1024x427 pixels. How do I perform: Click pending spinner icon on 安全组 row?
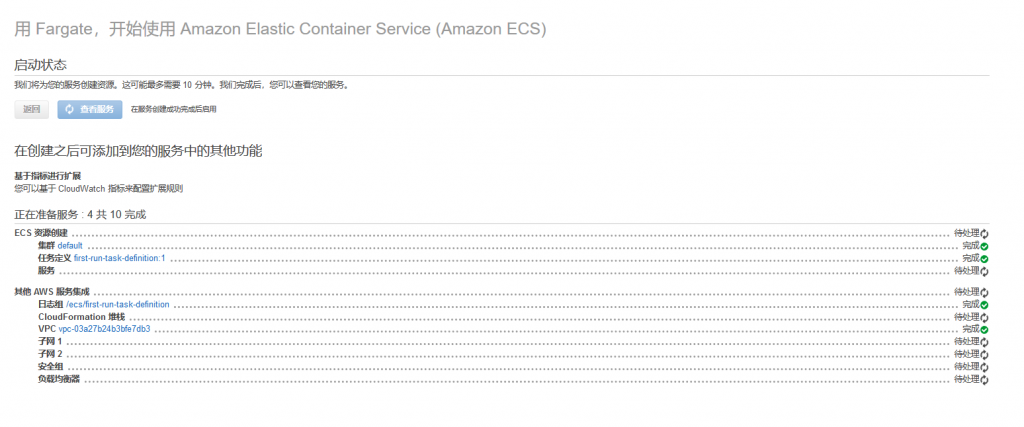click(984, 367)
